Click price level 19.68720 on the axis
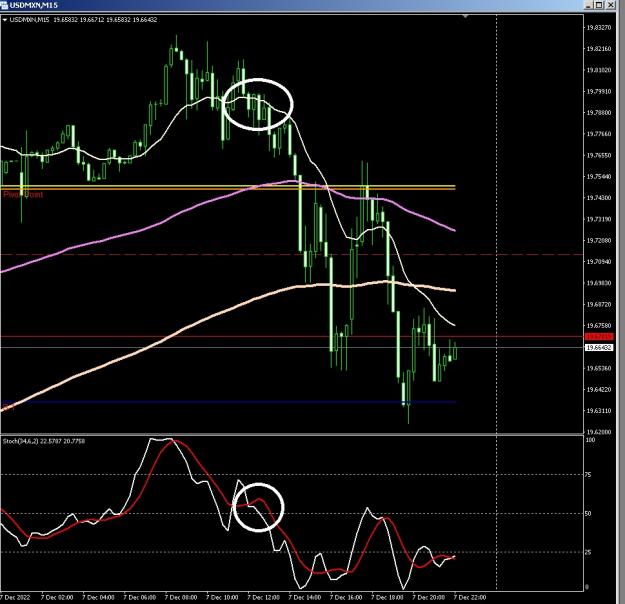Image resolution: width=625 pixels, height=604 pixels. point(599,304)
